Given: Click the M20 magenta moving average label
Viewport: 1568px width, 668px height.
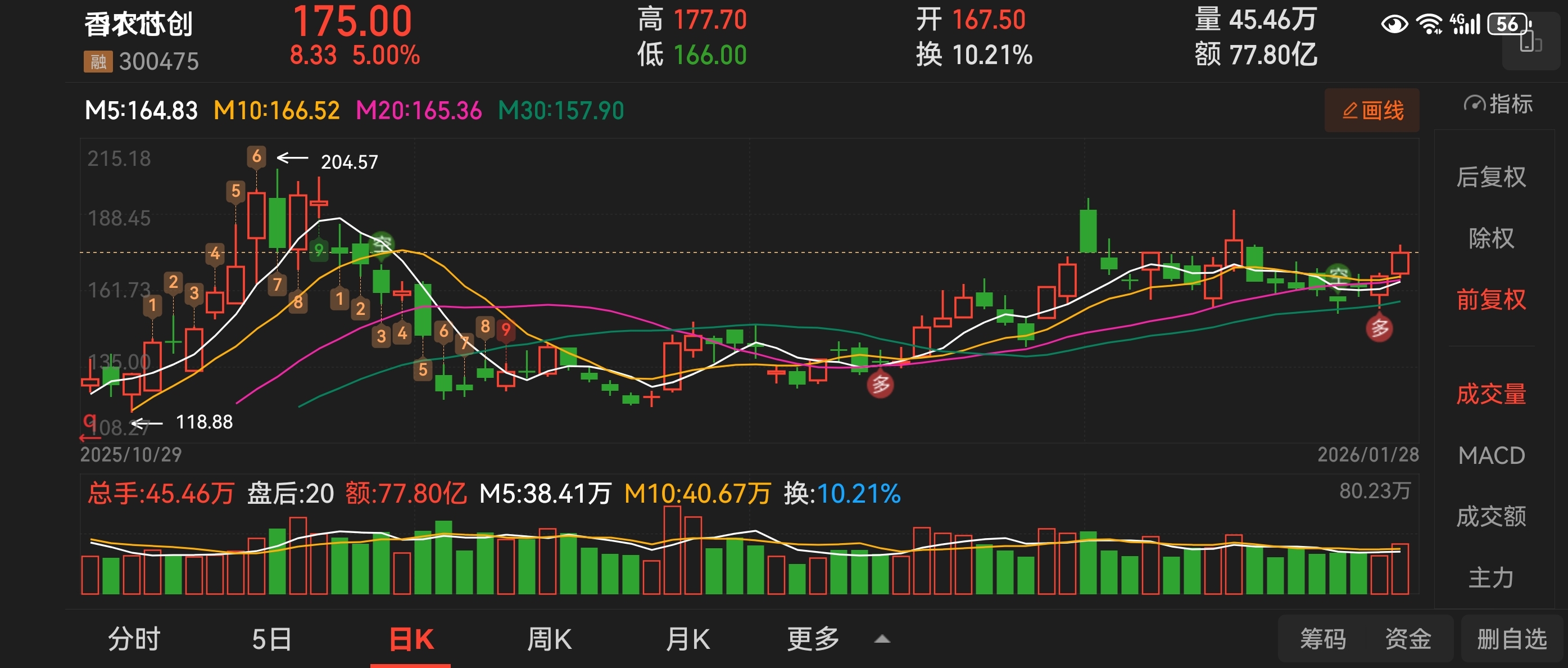Looking at the screenshot, I should pyautogui.click(x=418, y=111).
